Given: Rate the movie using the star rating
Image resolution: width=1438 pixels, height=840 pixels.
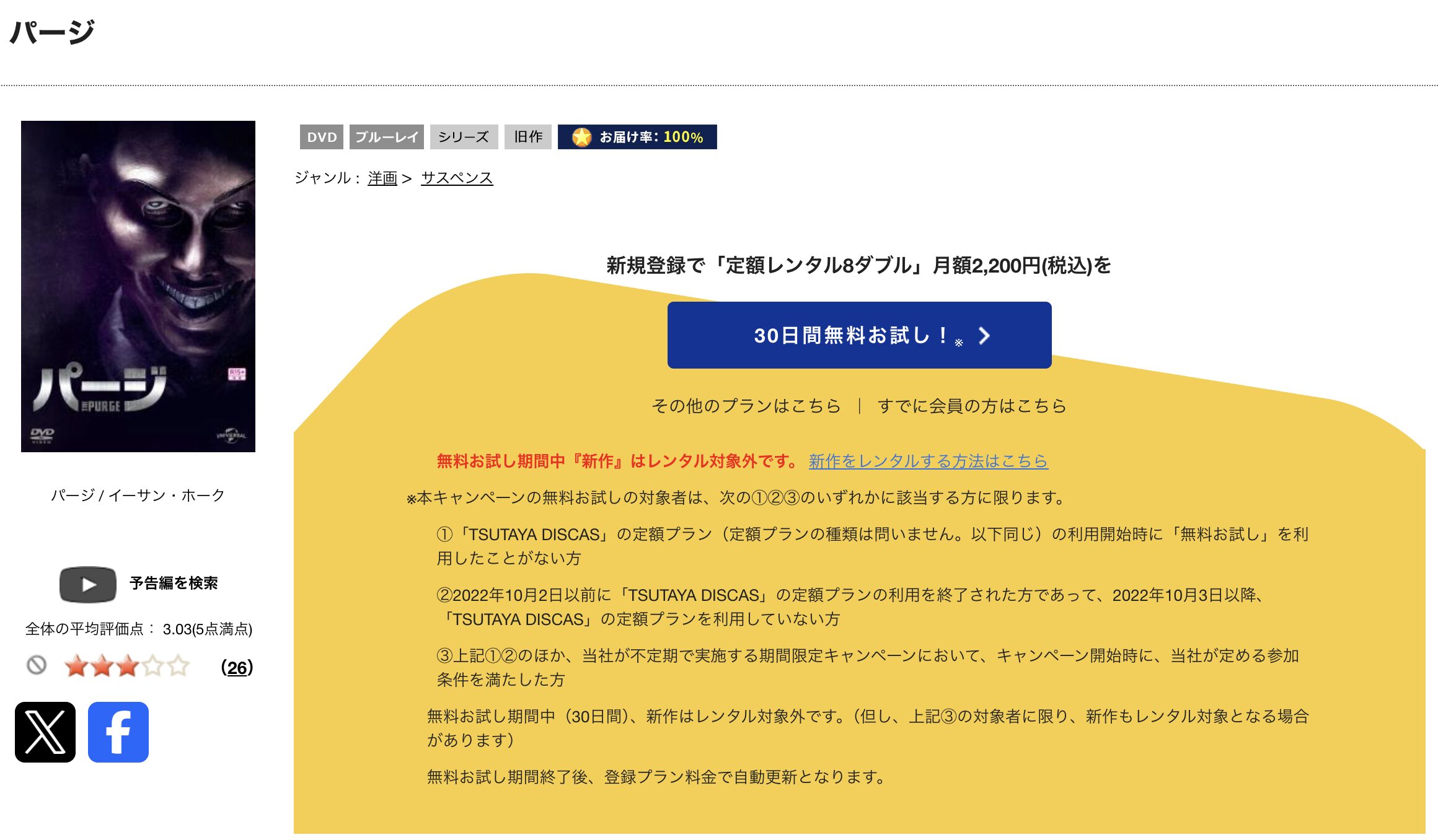Looking at the screenshot, I should [127, 667].
